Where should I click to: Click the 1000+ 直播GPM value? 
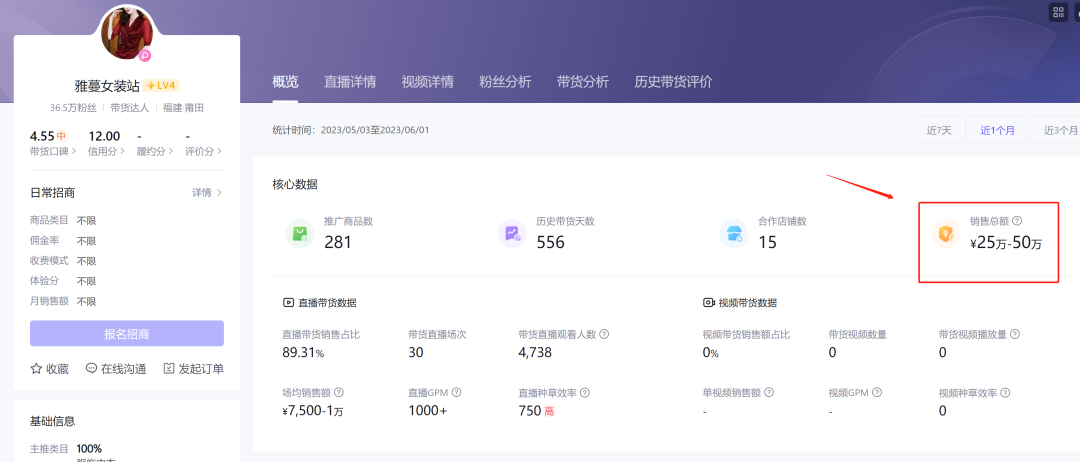[x=427, y=410]
